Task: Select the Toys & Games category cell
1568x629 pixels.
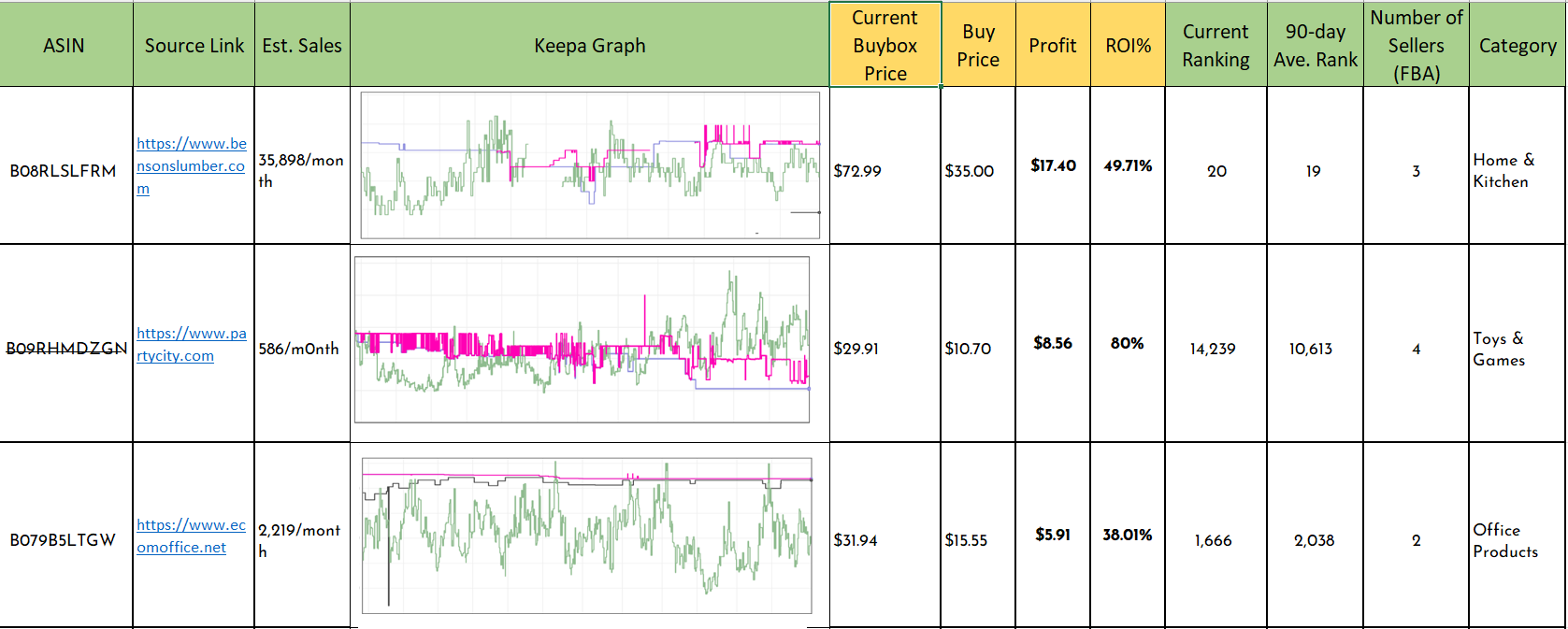Action: point(1518,343)
